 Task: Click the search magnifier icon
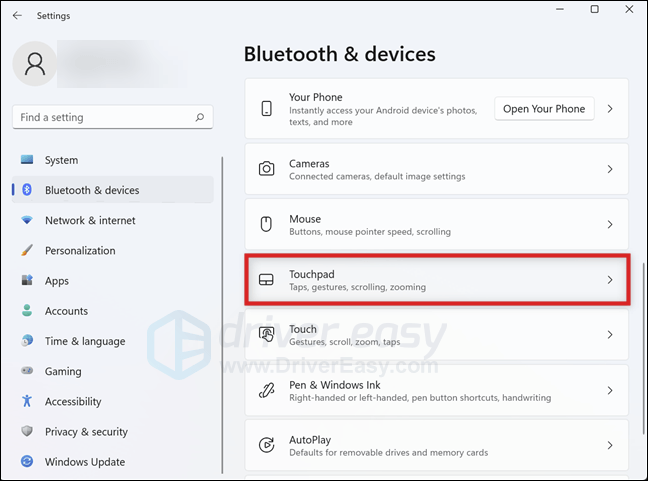[200, 117]
